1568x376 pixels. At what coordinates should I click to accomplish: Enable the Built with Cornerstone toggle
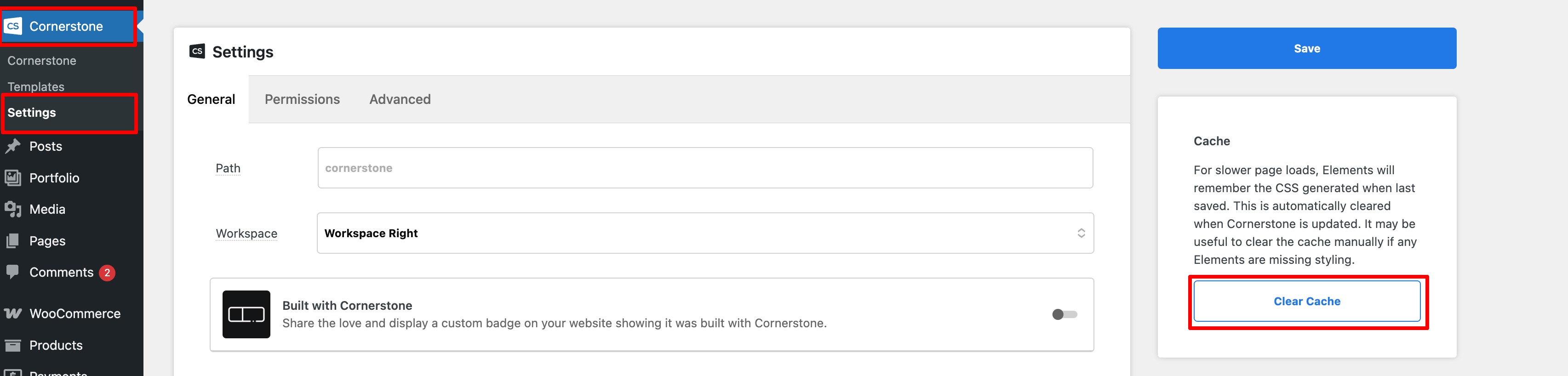pyautogui.click(x=1064, y=314)
